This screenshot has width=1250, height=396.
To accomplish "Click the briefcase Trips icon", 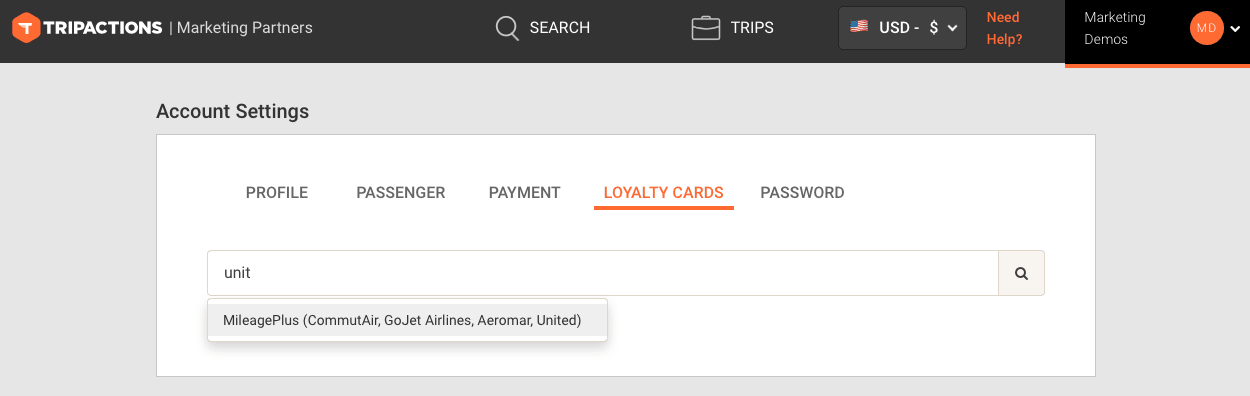I will click(x=706, y=28).
